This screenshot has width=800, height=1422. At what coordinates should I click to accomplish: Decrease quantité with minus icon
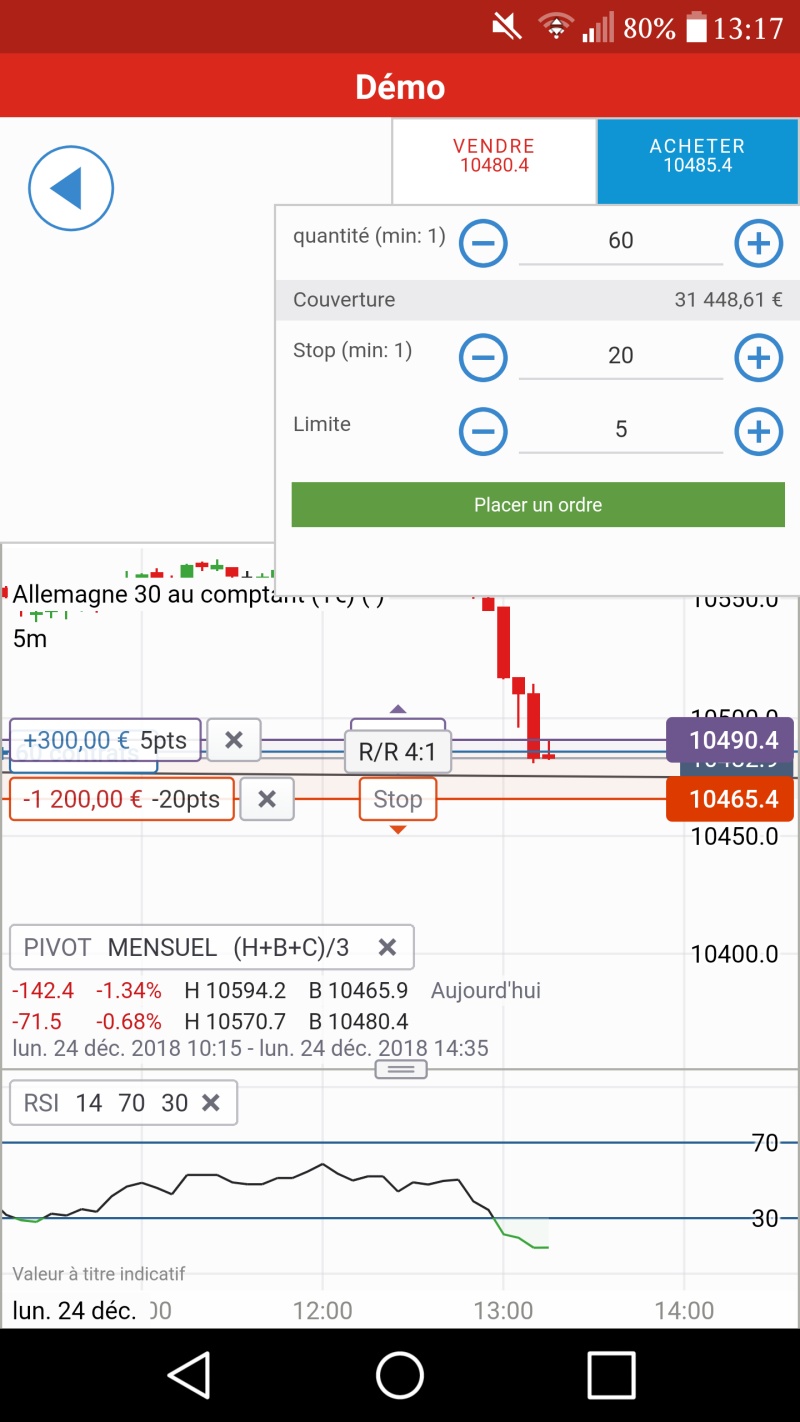(x=483, y=243)
